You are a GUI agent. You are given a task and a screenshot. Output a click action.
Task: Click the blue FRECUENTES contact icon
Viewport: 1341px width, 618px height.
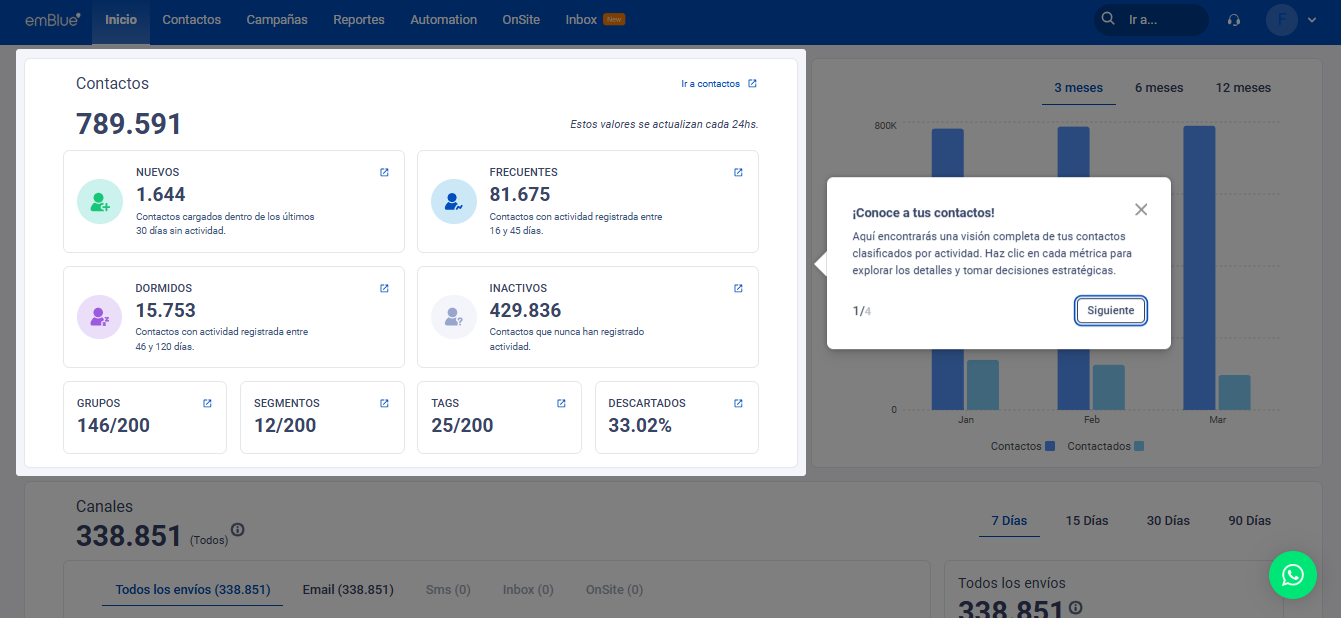pos(454,202)
